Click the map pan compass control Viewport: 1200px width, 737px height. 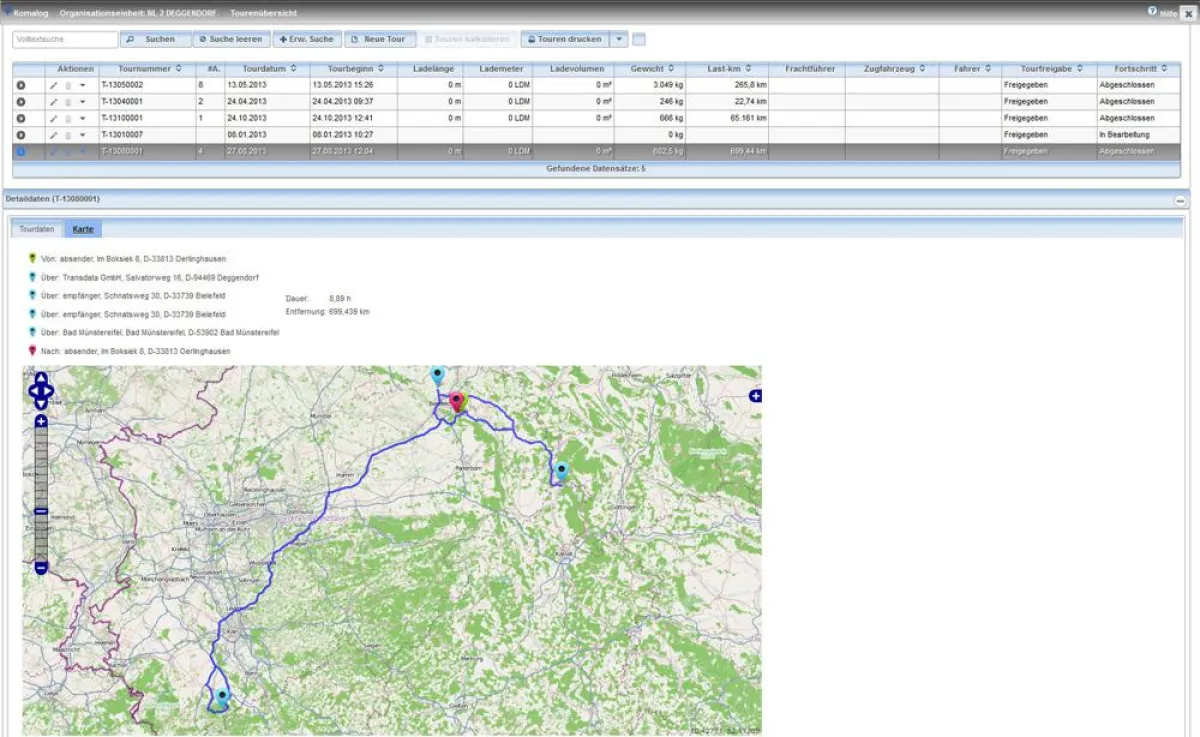[39, 388]
